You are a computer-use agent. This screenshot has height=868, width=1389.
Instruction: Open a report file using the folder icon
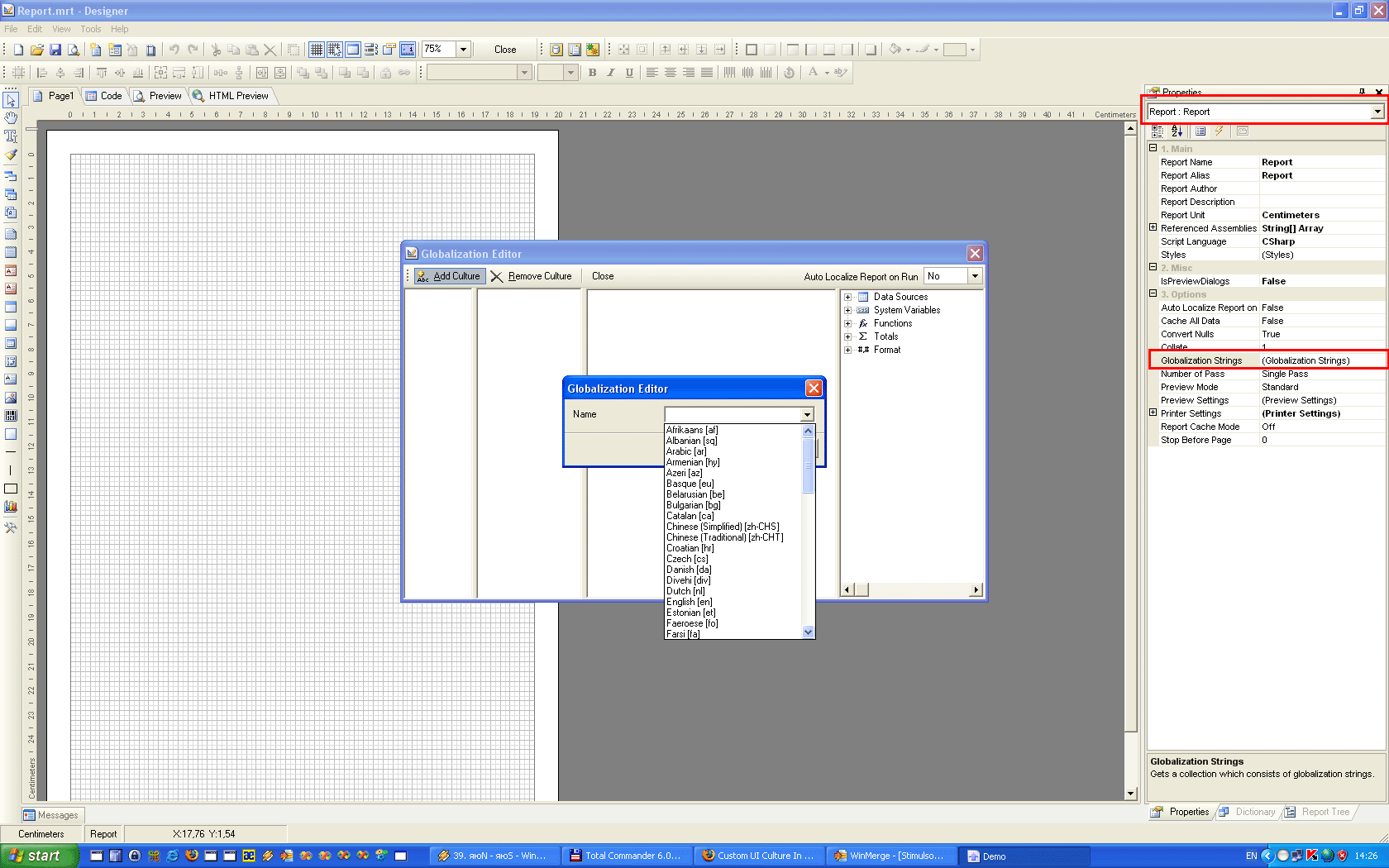[37, 50]
